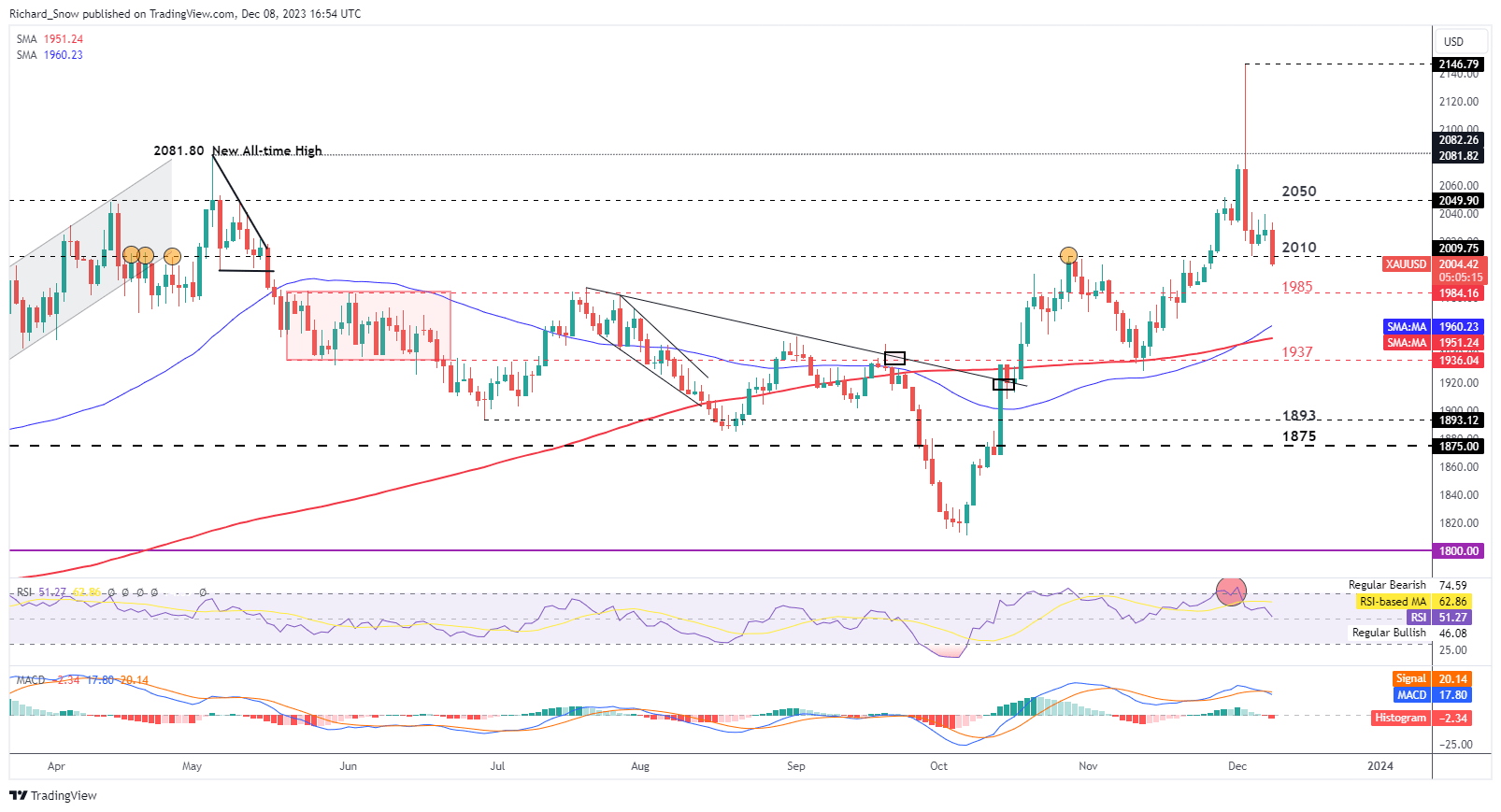The image size is (1501, 812).
Task: Click the TradingView logo at bottom left
Action: click(x=53, y=795)
